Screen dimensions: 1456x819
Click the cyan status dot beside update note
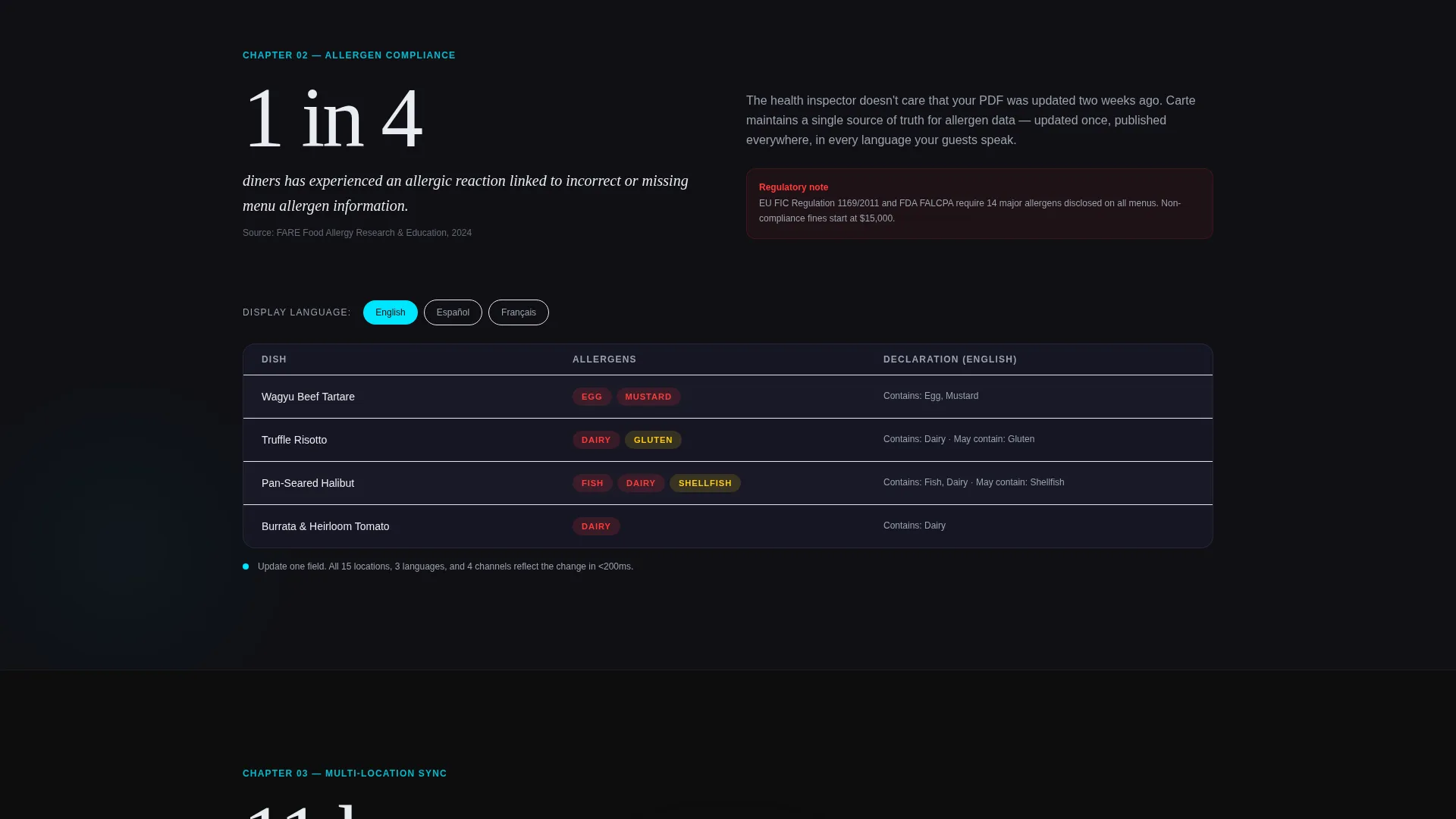(246, 566)
